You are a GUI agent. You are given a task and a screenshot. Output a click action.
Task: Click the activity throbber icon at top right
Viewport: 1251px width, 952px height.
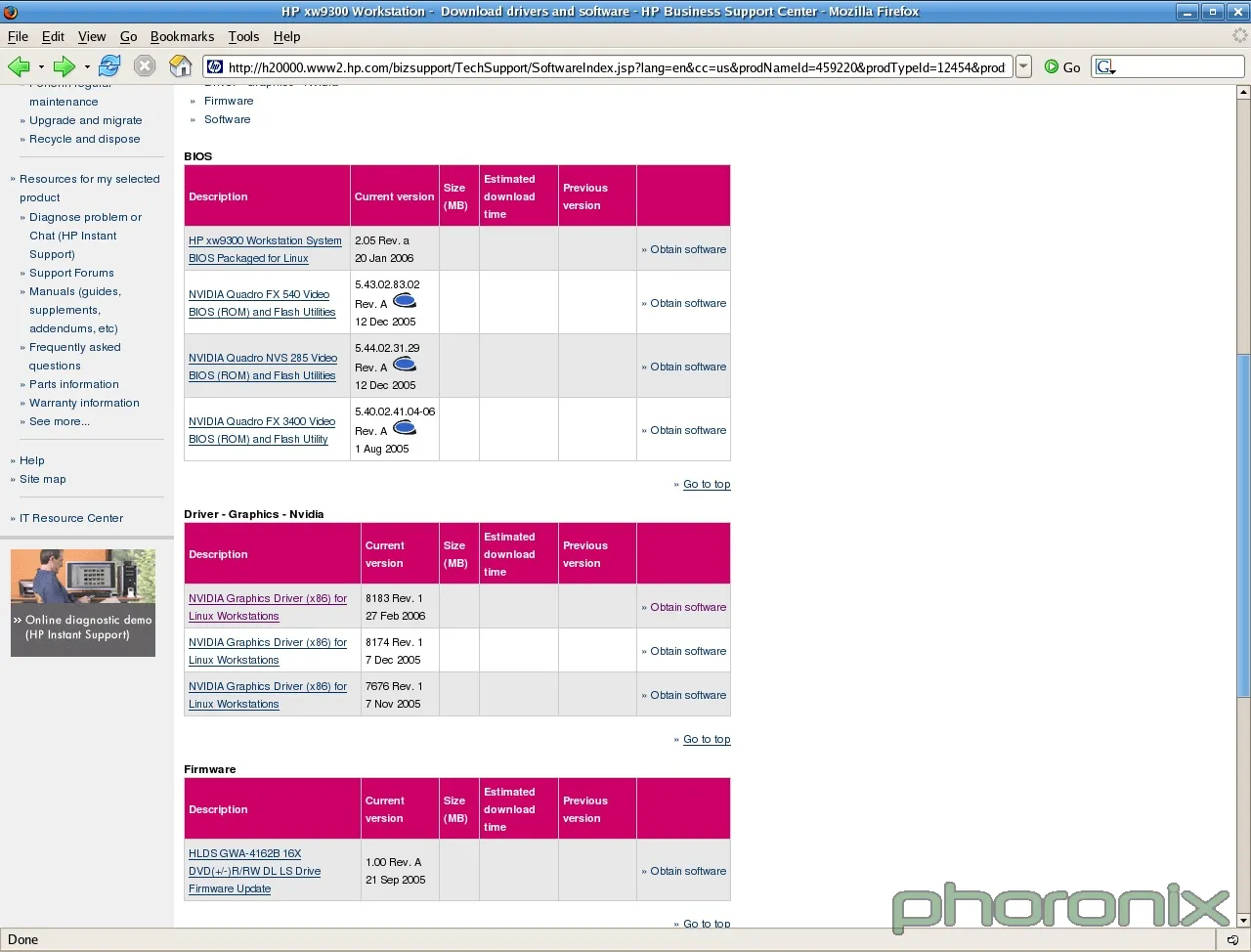[1240, 36]
